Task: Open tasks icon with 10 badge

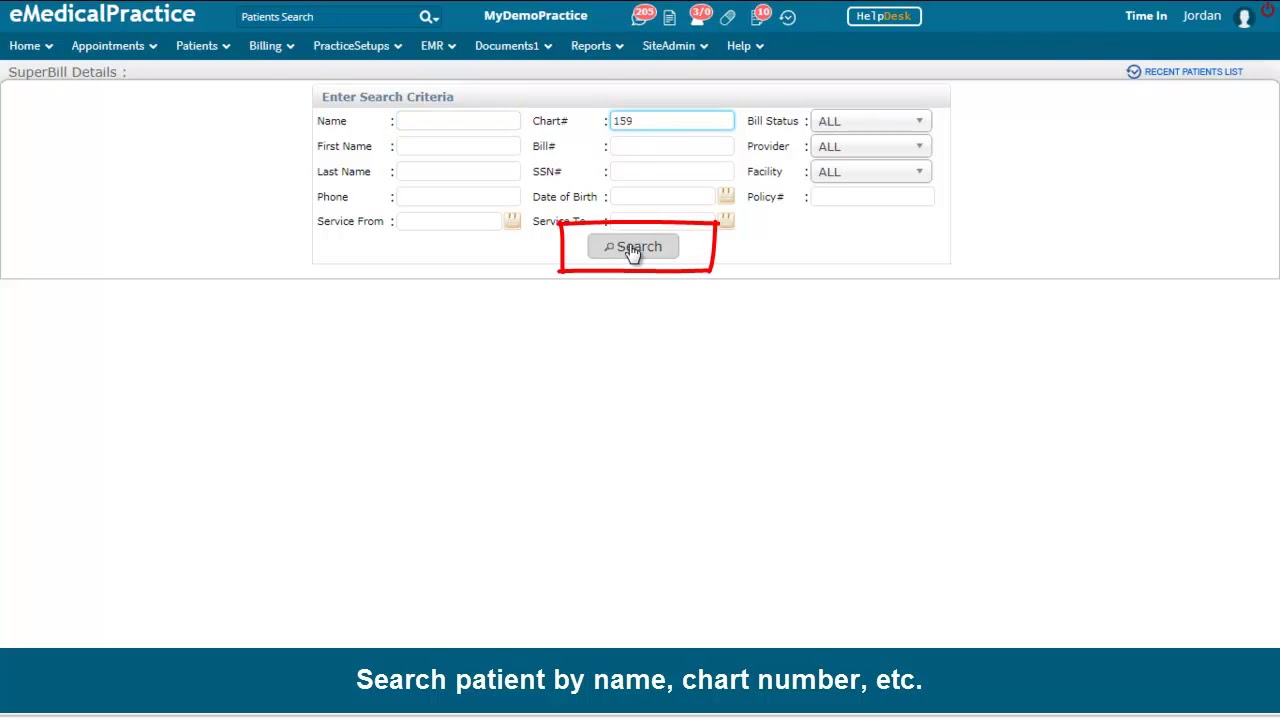Action: 759,16
